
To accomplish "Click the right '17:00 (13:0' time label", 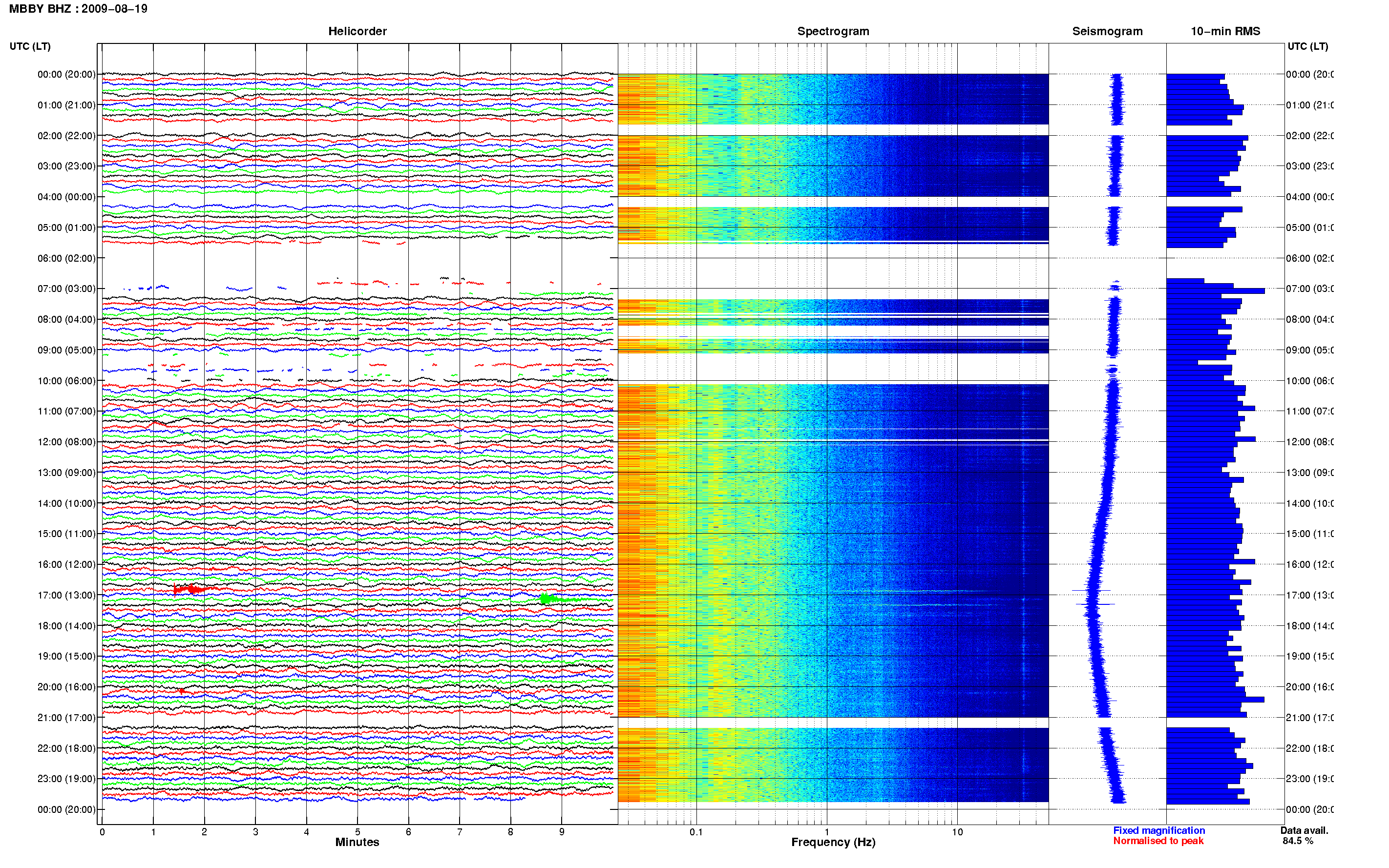I will [x=1309, y=595].
